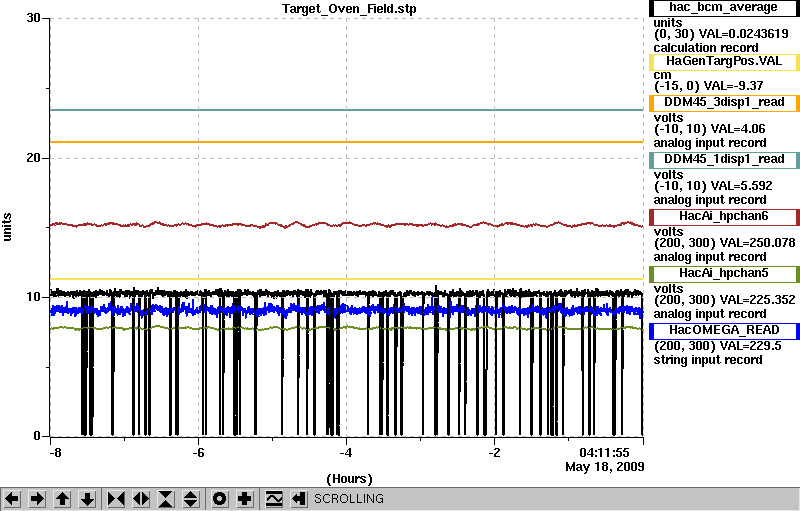Select the DDM45_1disp1_read legend entry
Image resolution: width=800 pixels, height=511 pixels.
724,160
